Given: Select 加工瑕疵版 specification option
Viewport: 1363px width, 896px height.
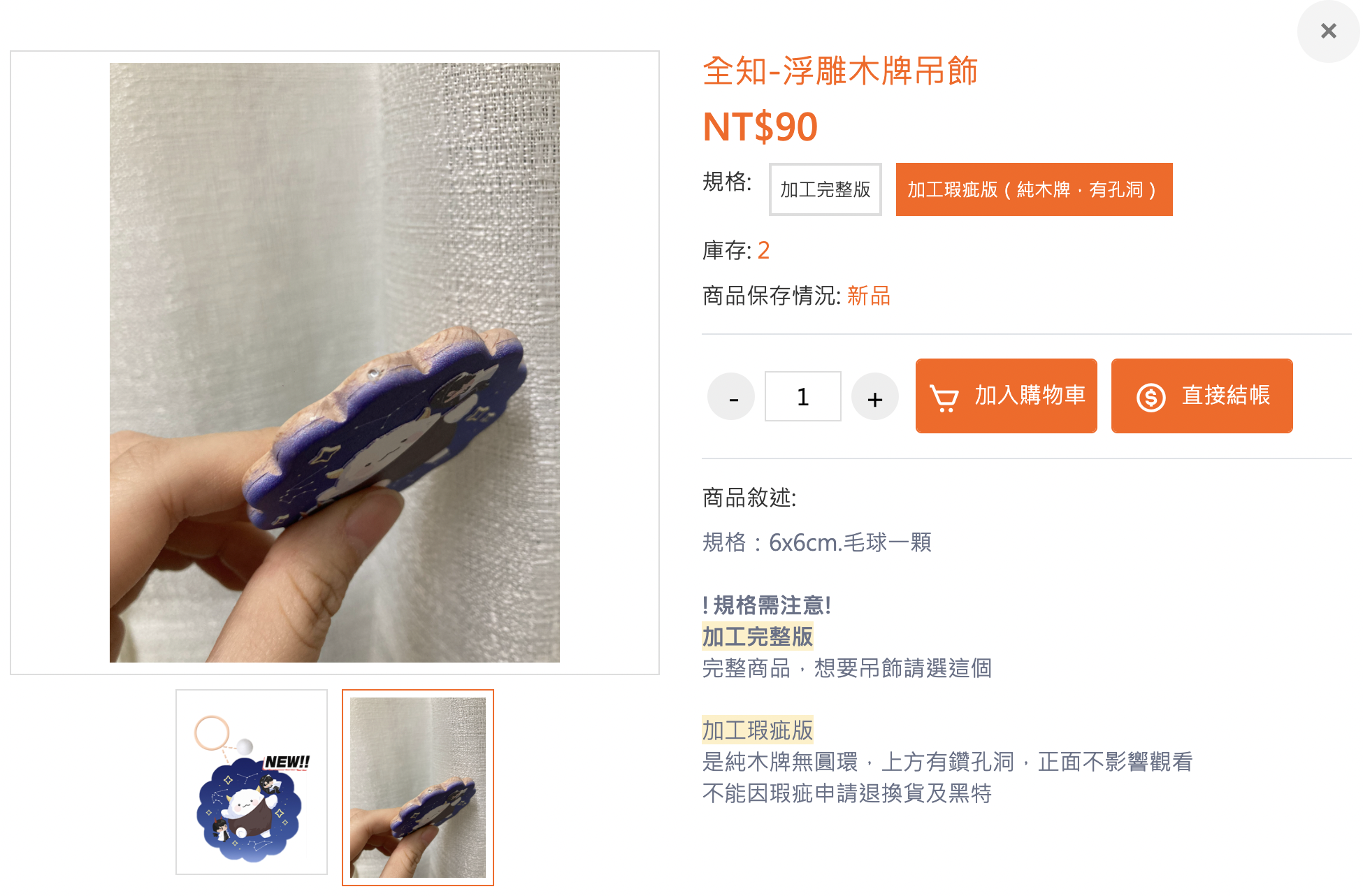Looking at the screenshot, I should [x=1034, y=189].
